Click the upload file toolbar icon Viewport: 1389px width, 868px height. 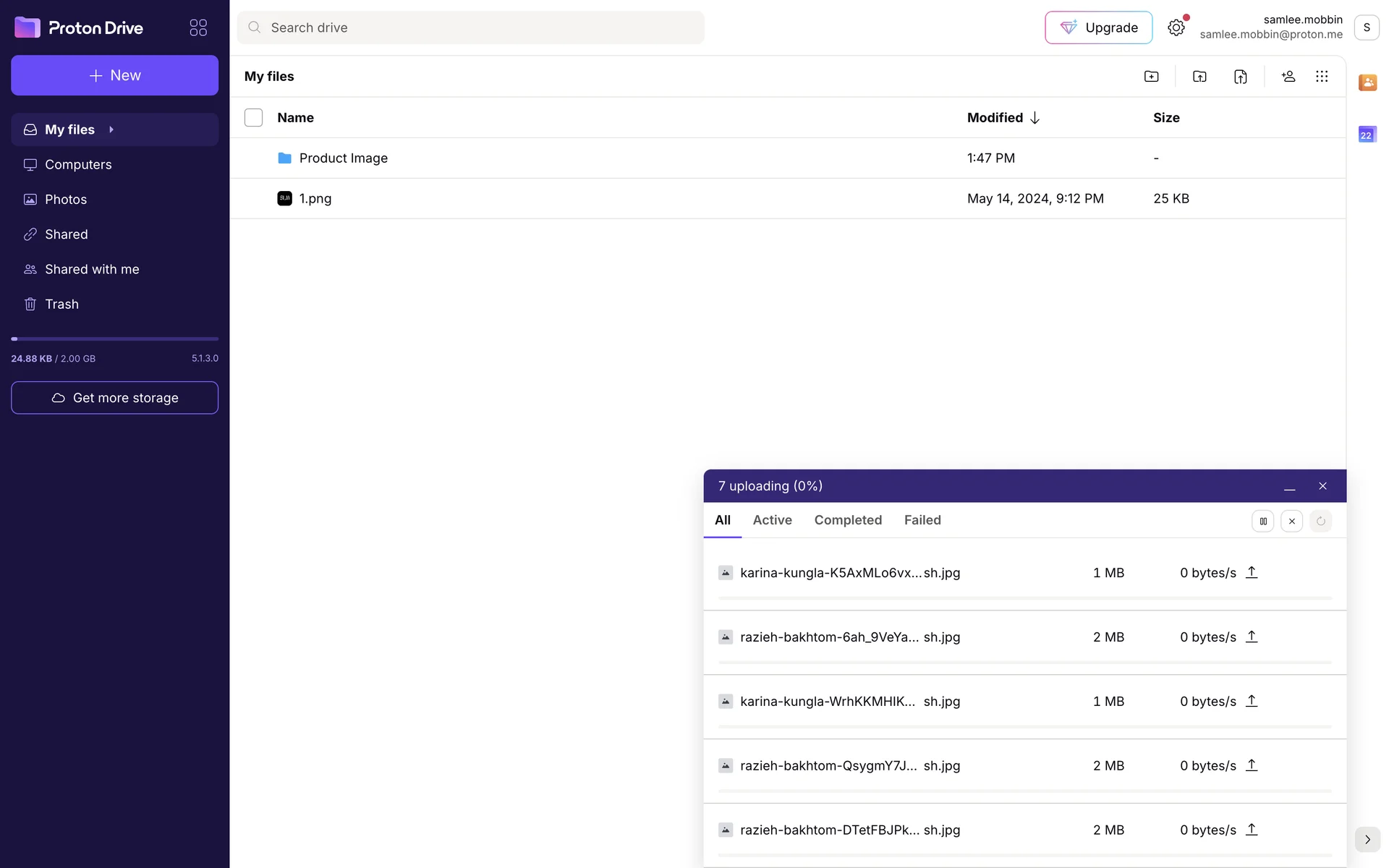point(1240,77)
